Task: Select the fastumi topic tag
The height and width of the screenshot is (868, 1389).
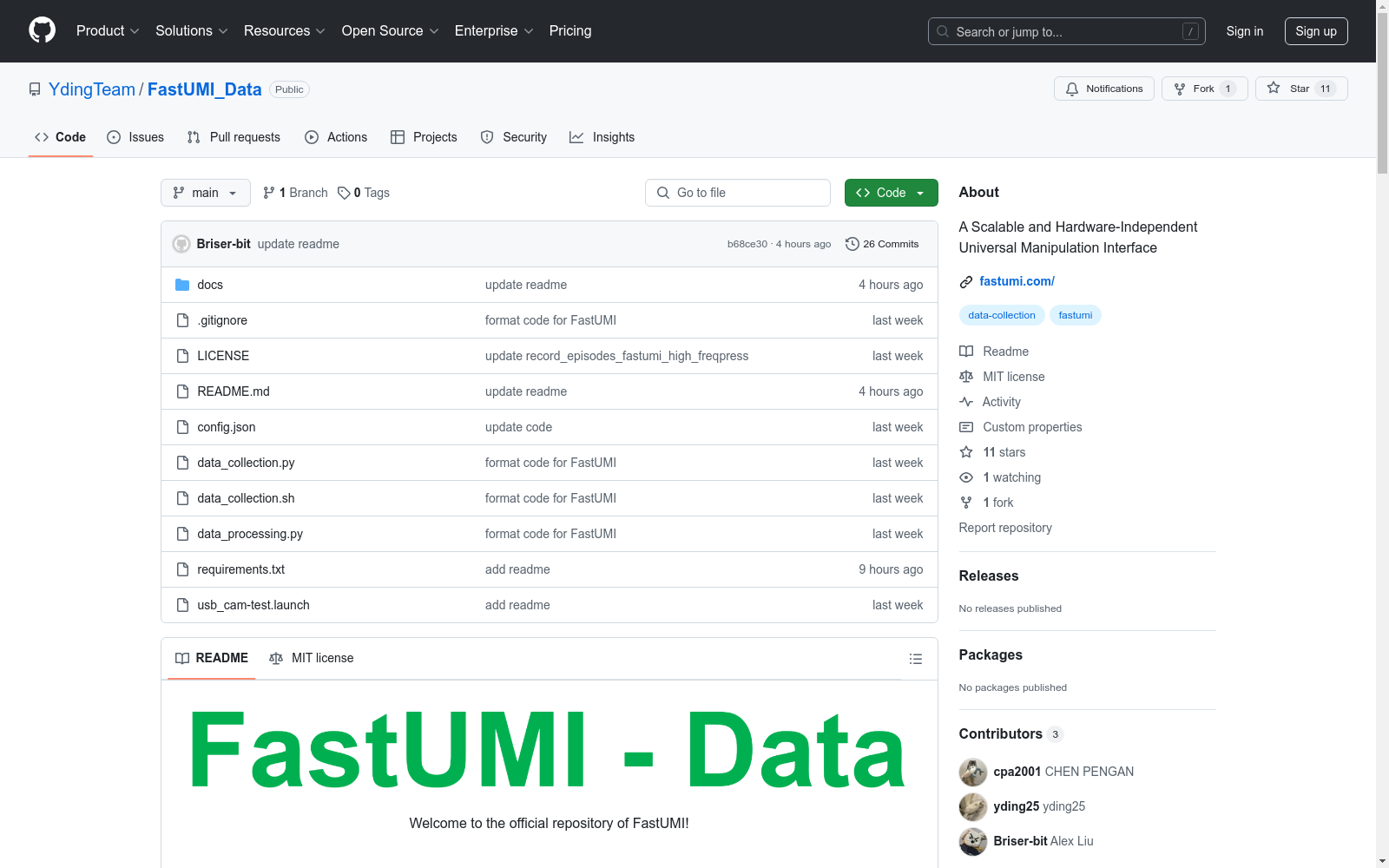Action: 1076,315
